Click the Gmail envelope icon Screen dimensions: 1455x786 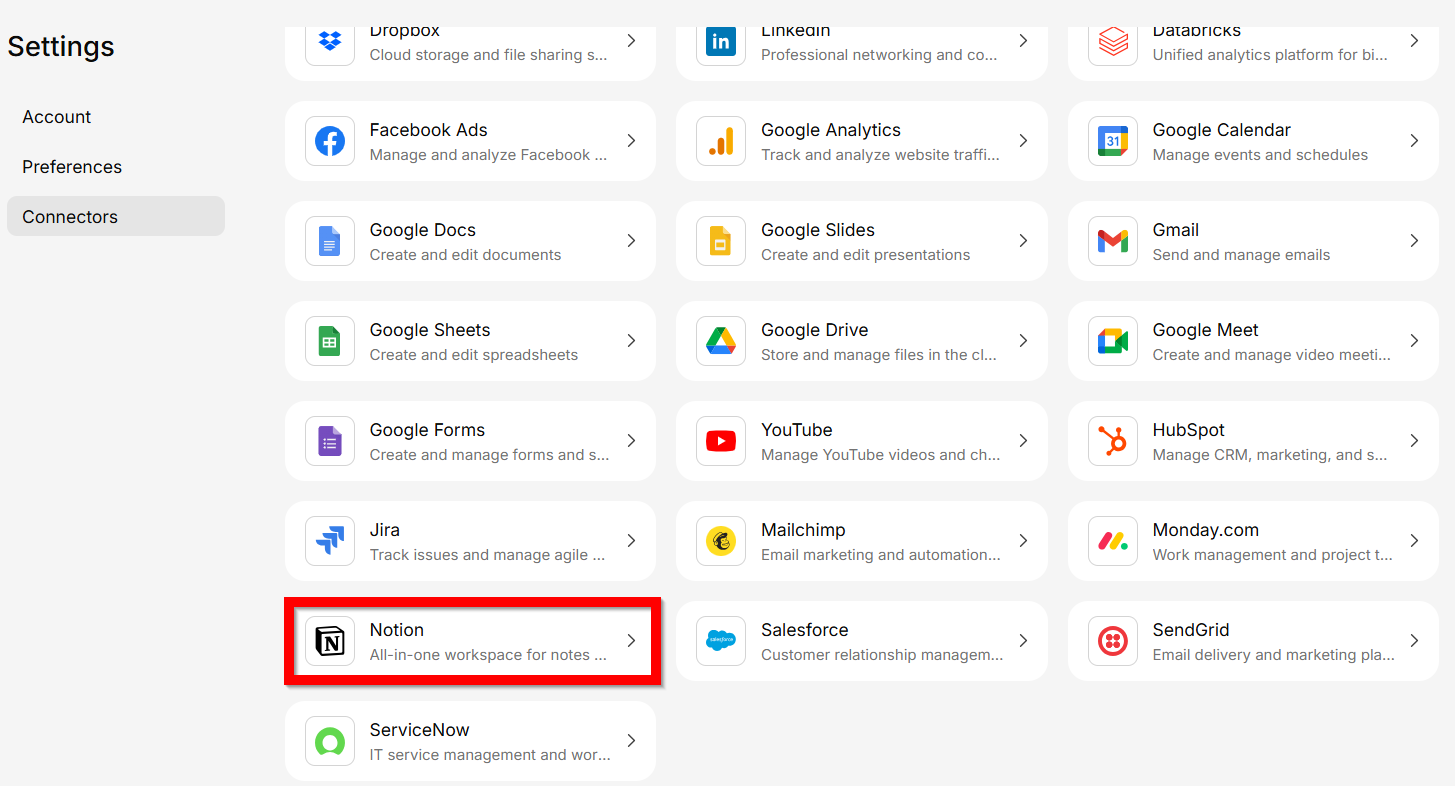(1112, 241)
